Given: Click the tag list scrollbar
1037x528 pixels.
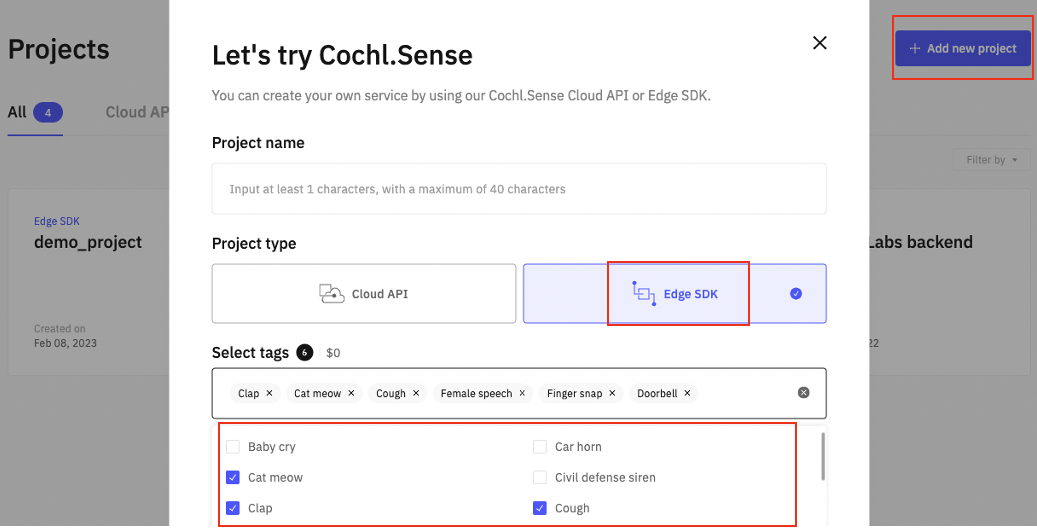Looking at the screenshot, I should coord(823,457).
